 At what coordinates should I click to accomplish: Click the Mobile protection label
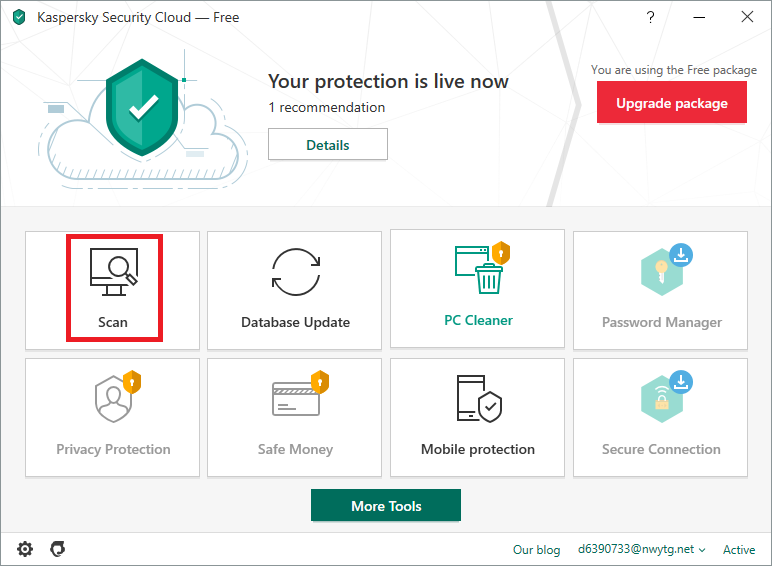point(478,449)
